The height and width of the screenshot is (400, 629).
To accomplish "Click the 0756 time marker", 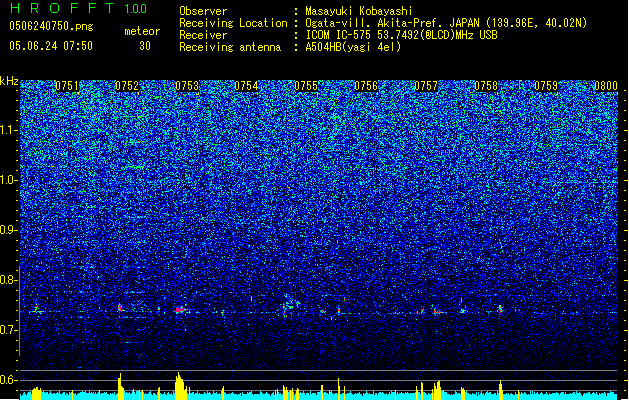I will coord(366,86).
